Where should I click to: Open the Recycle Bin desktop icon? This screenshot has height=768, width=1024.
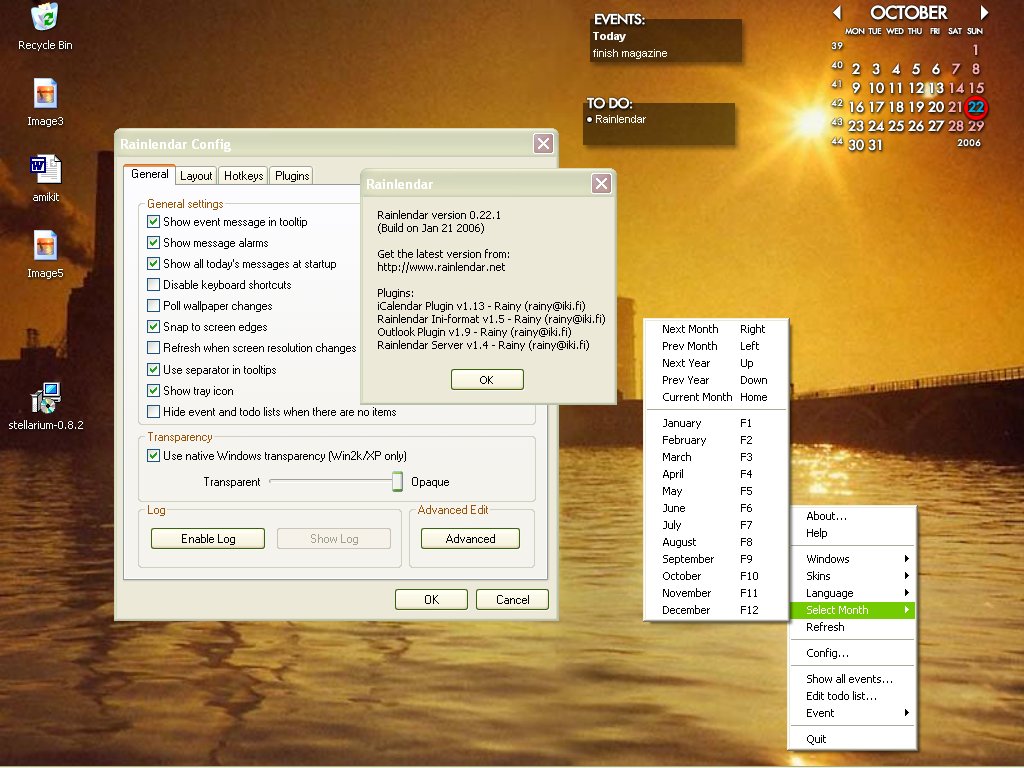tap(45, 18)
